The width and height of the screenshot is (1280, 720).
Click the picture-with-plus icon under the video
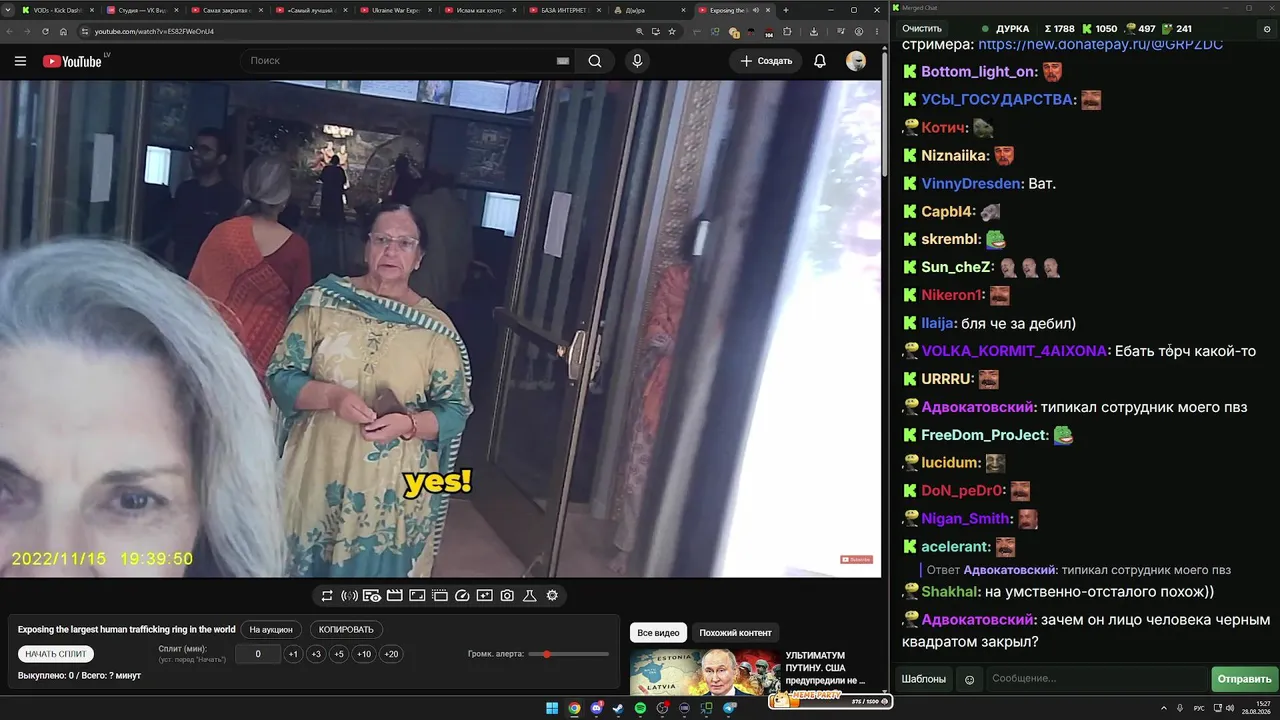[484, 596]
